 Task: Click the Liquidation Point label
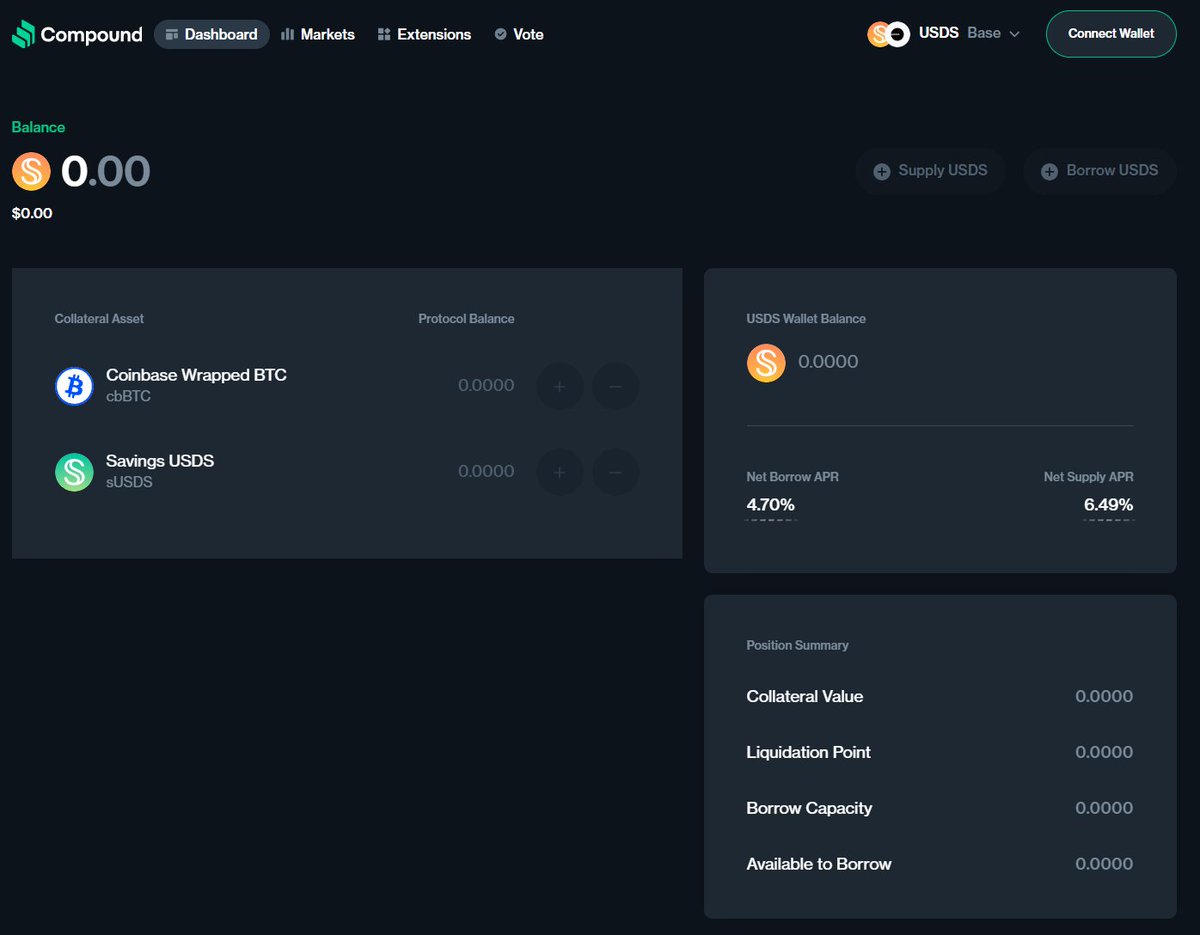[808, 752]
